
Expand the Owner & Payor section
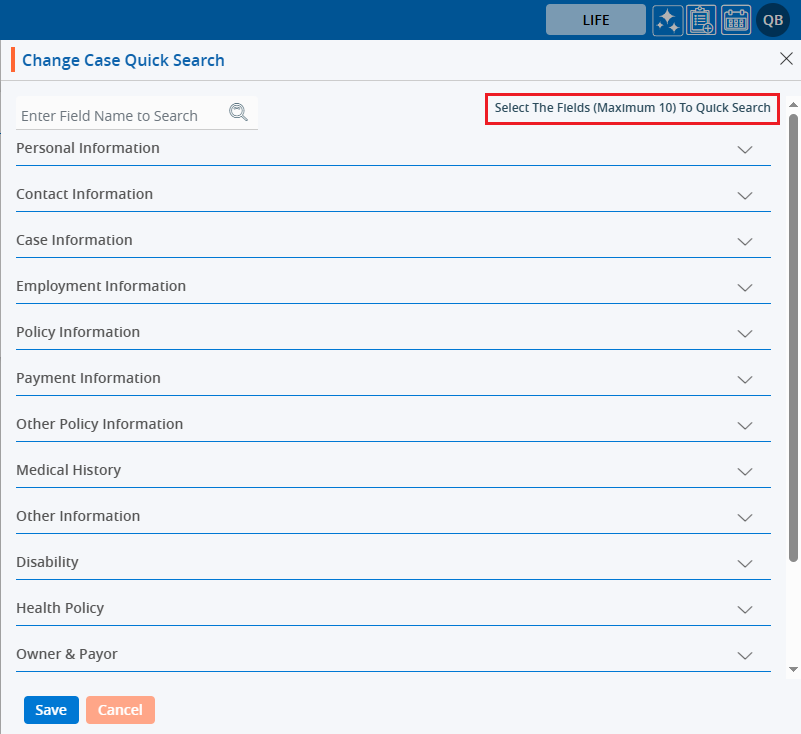744,655
